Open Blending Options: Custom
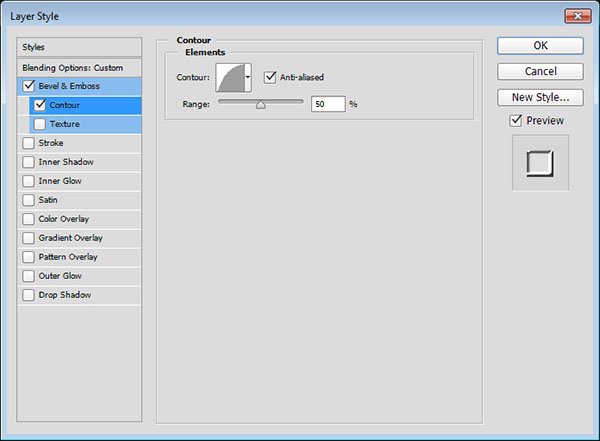 79,68
